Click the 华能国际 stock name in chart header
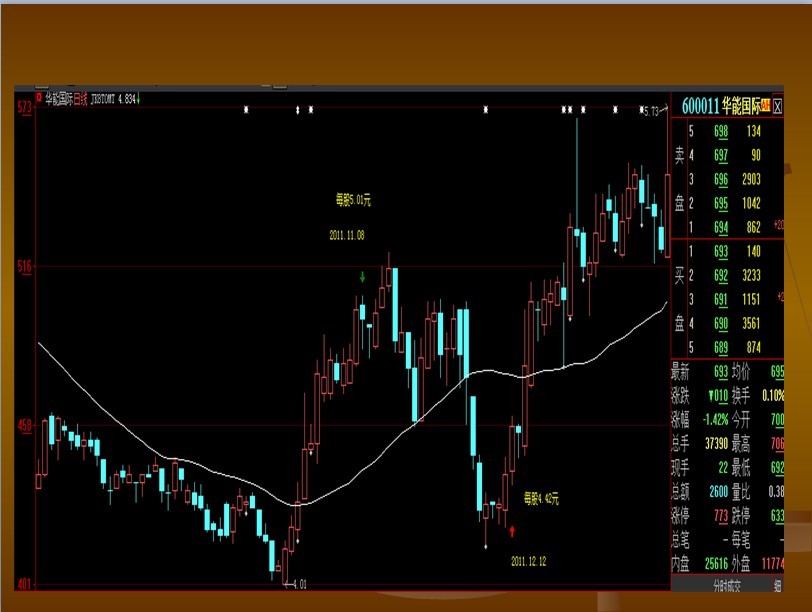 [x=58, y=99]
